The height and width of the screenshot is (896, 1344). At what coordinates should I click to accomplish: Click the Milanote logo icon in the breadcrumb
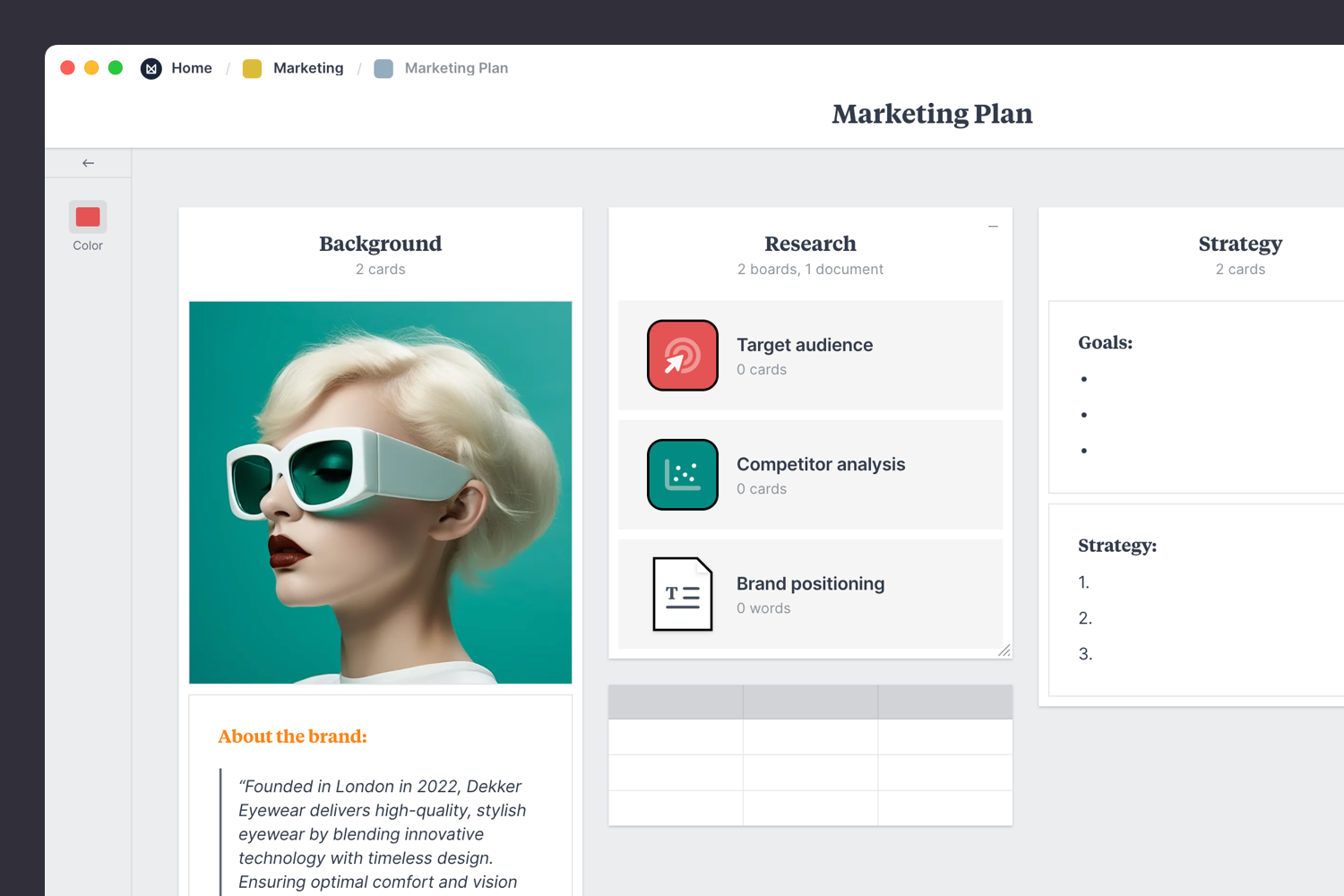(151, 68)
